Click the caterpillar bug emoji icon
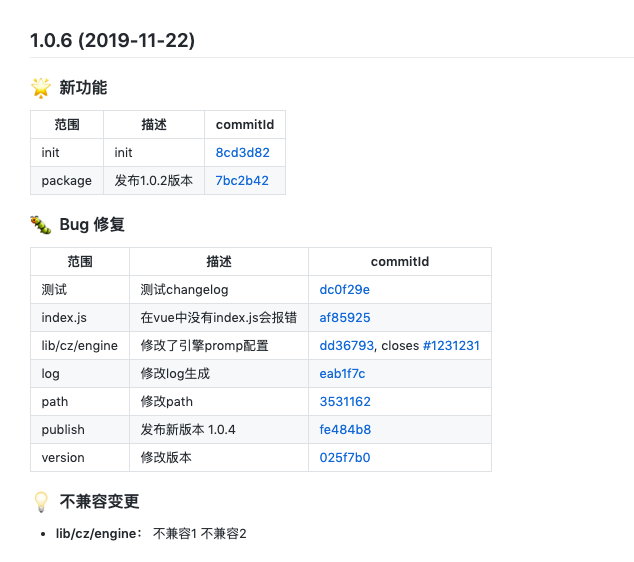Image resolution: width=634 pixels, height=562 pixels. (41, 225)
